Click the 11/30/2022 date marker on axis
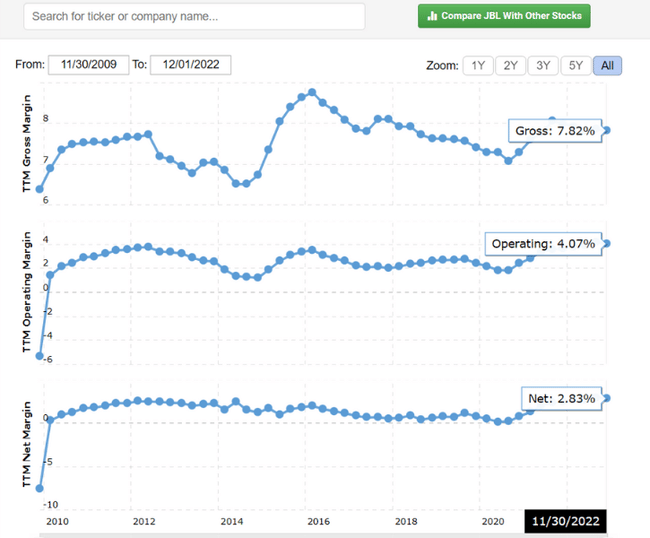Screen dimensions: 650x538 point(566,521)
